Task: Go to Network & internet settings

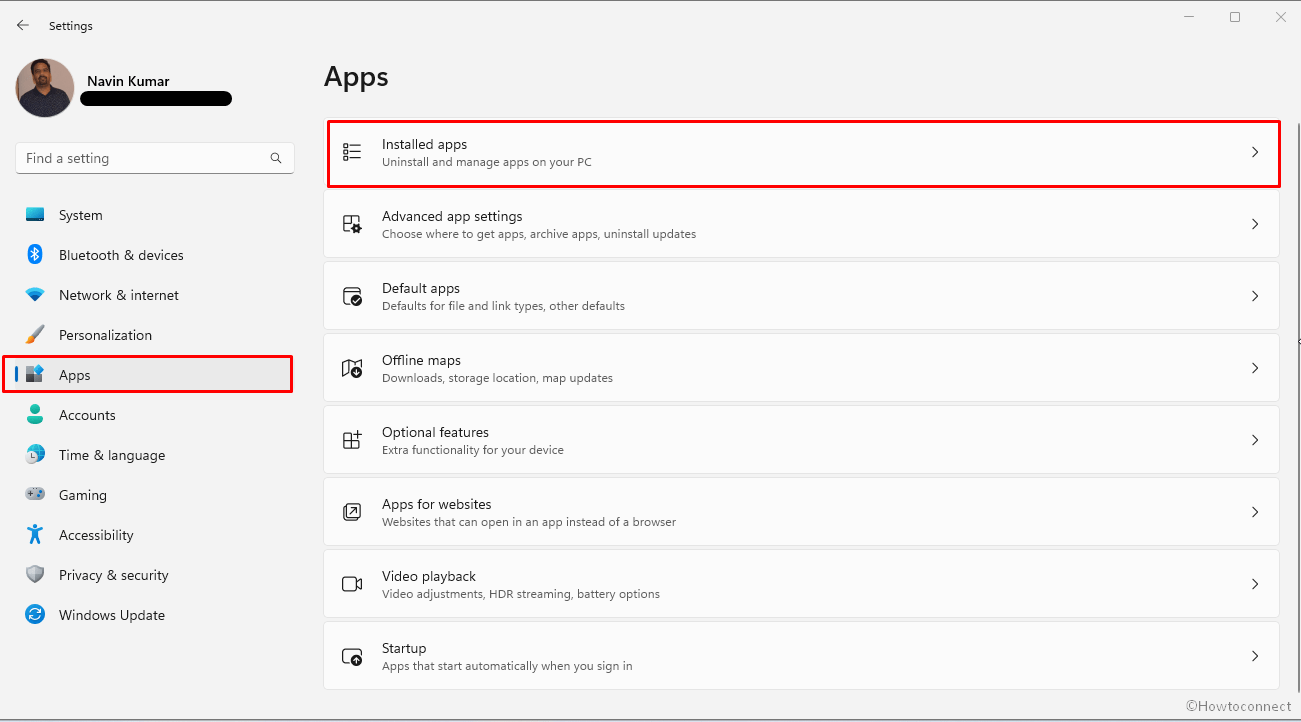Action: pyautogui.click(x=155, y=295)
